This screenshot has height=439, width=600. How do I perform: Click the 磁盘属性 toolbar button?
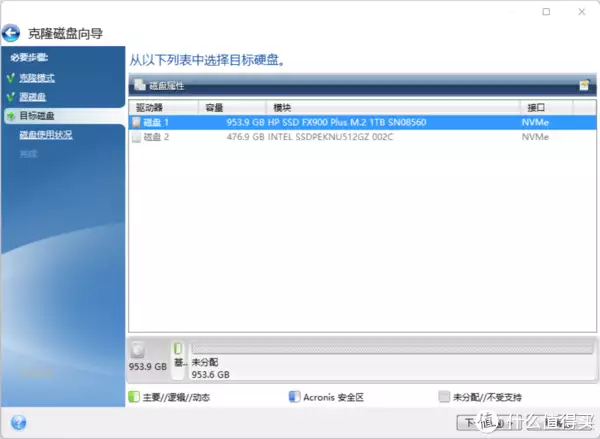point(161,85)
